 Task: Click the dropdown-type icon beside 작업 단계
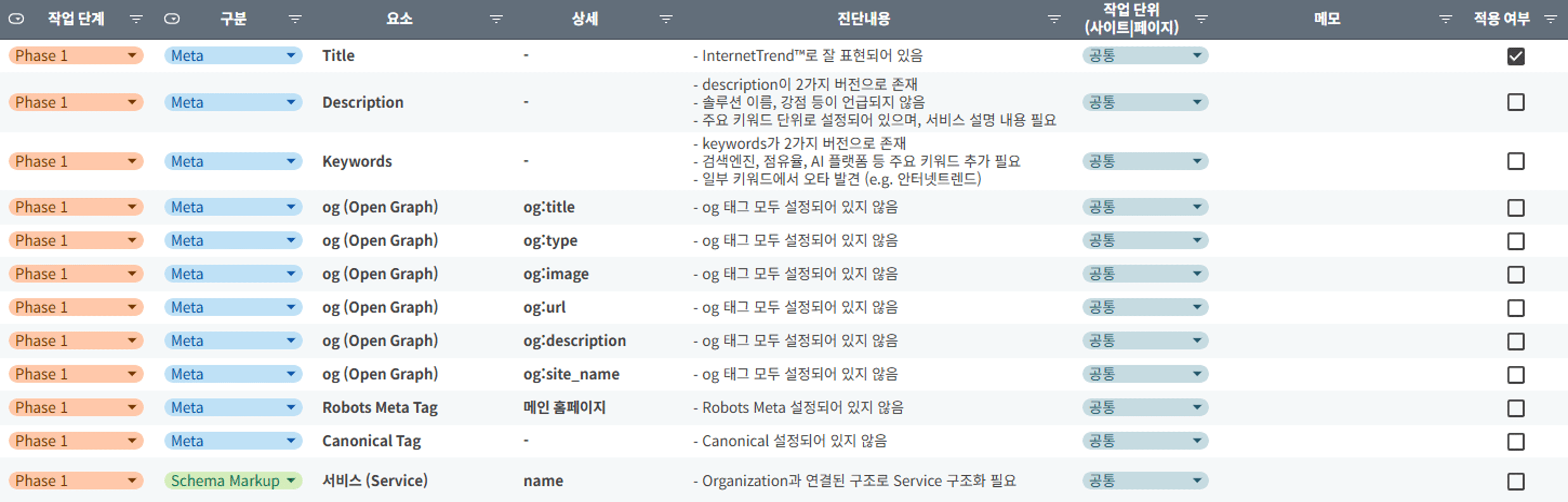point(17,19)
